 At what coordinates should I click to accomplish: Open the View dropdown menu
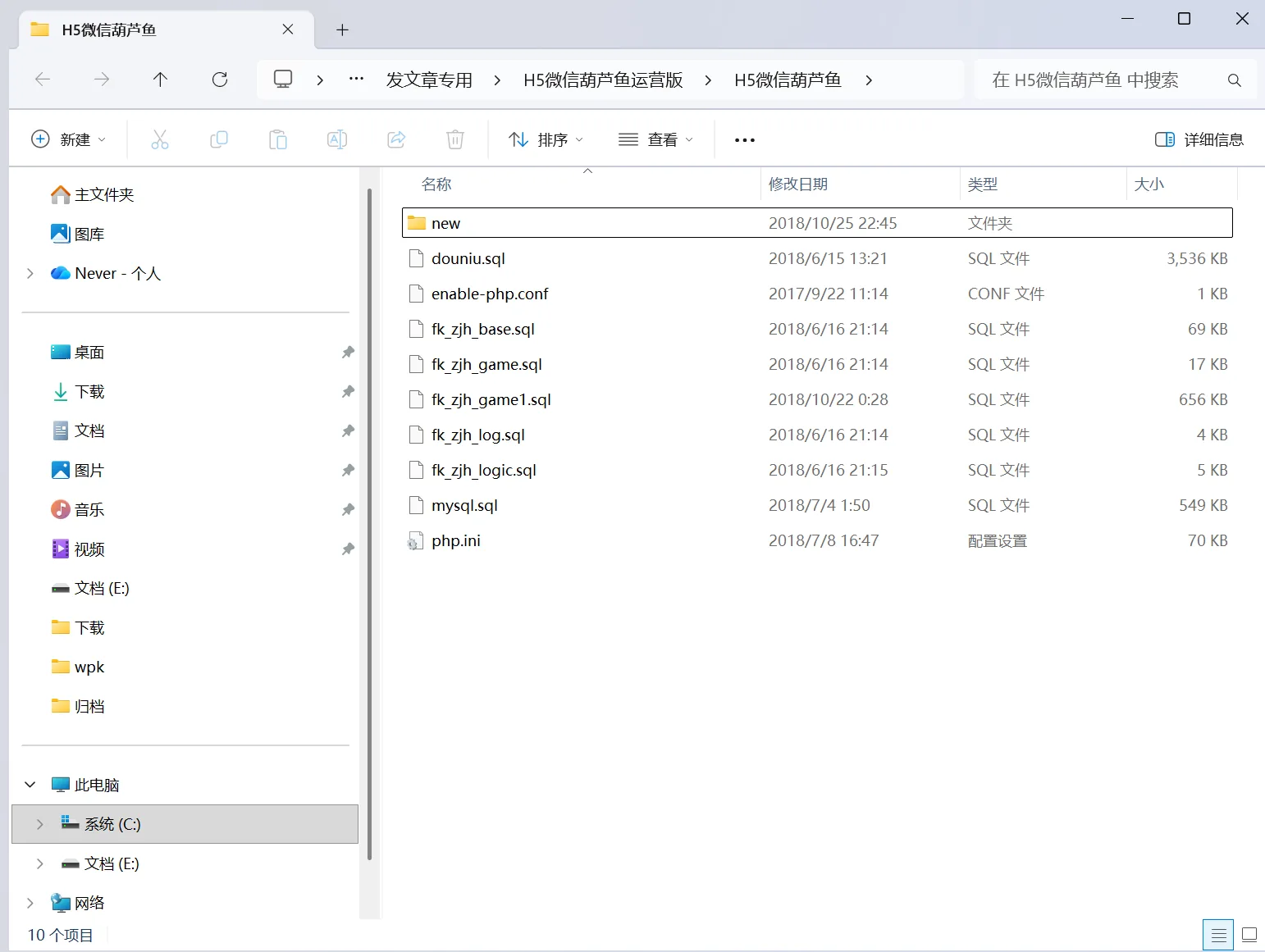pos(655,139)
